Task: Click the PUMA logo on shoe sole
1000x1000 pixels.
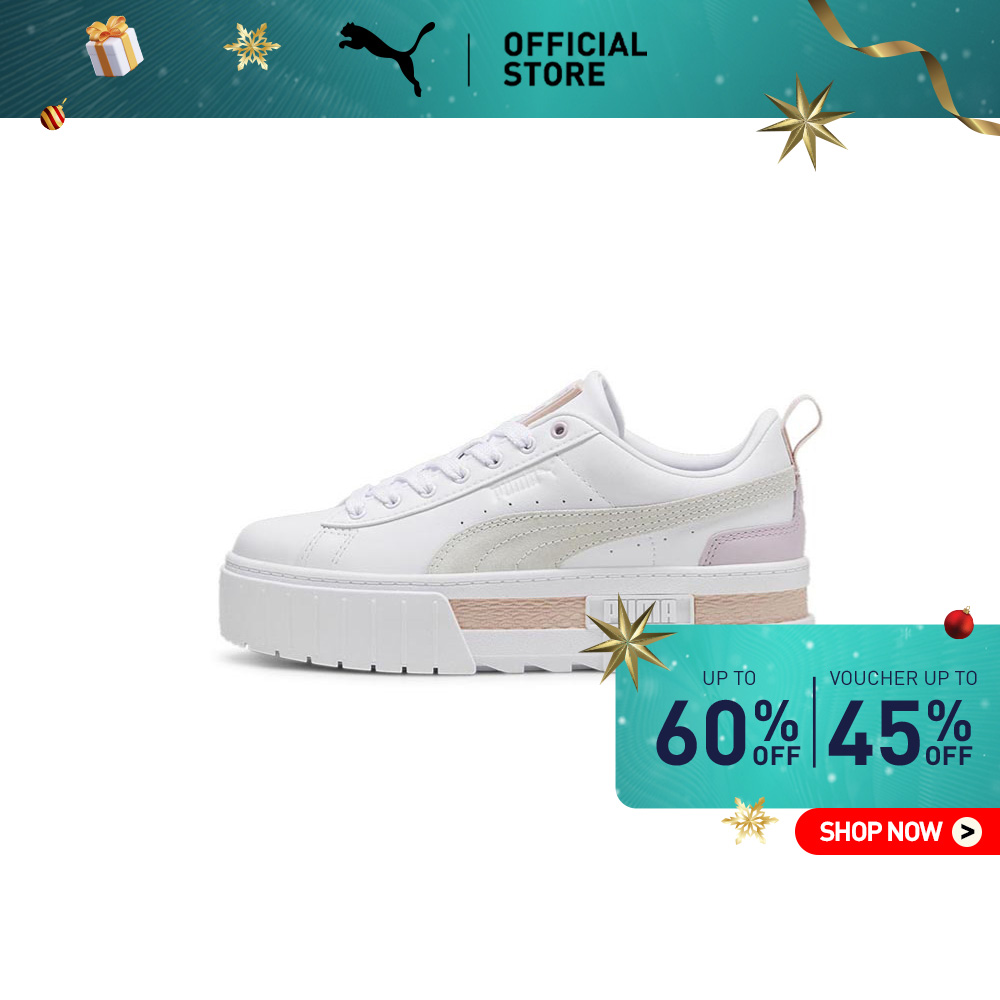Action: tap(640, 610)
